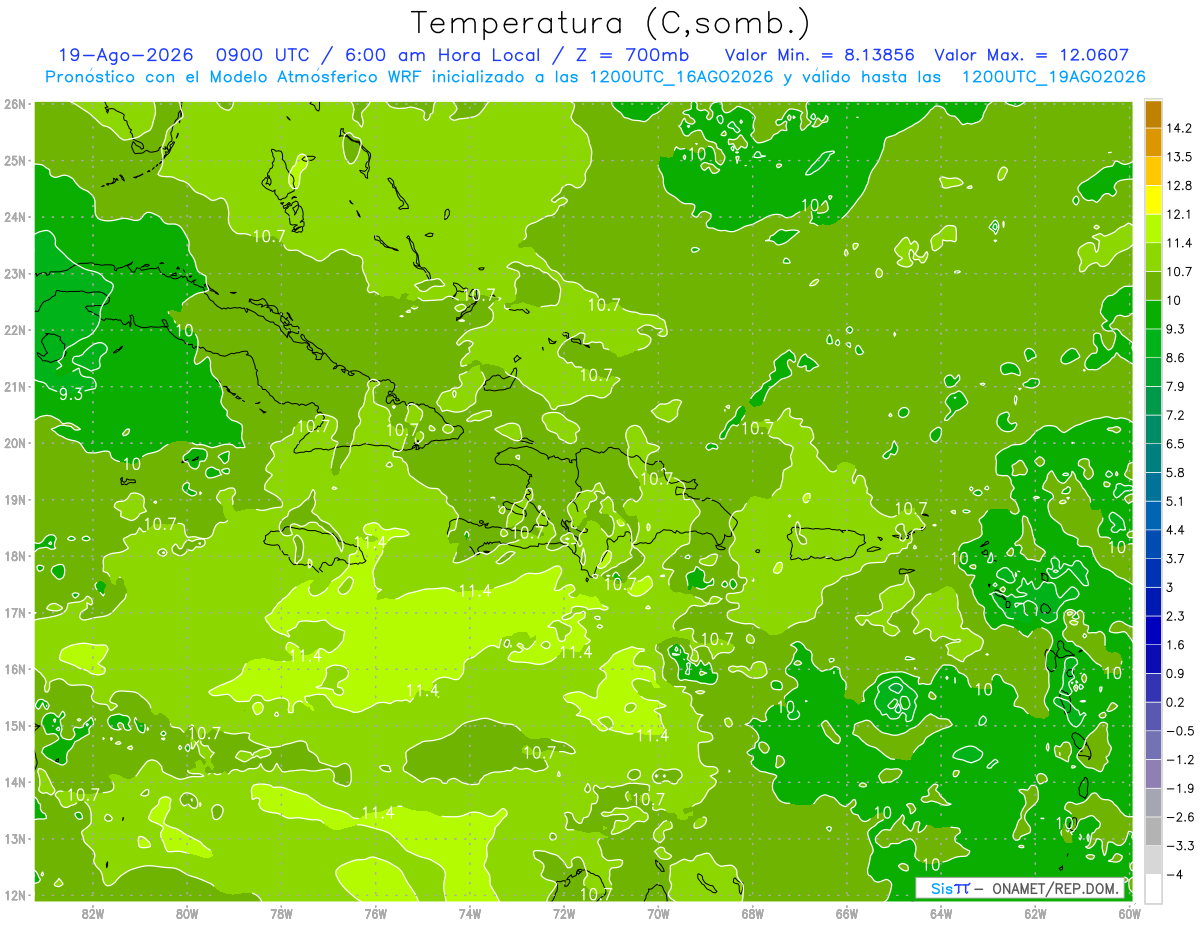Click the 7.2 legend value
The image size is (1200, 927).
pyautogui.click(x=1176, y=415)
